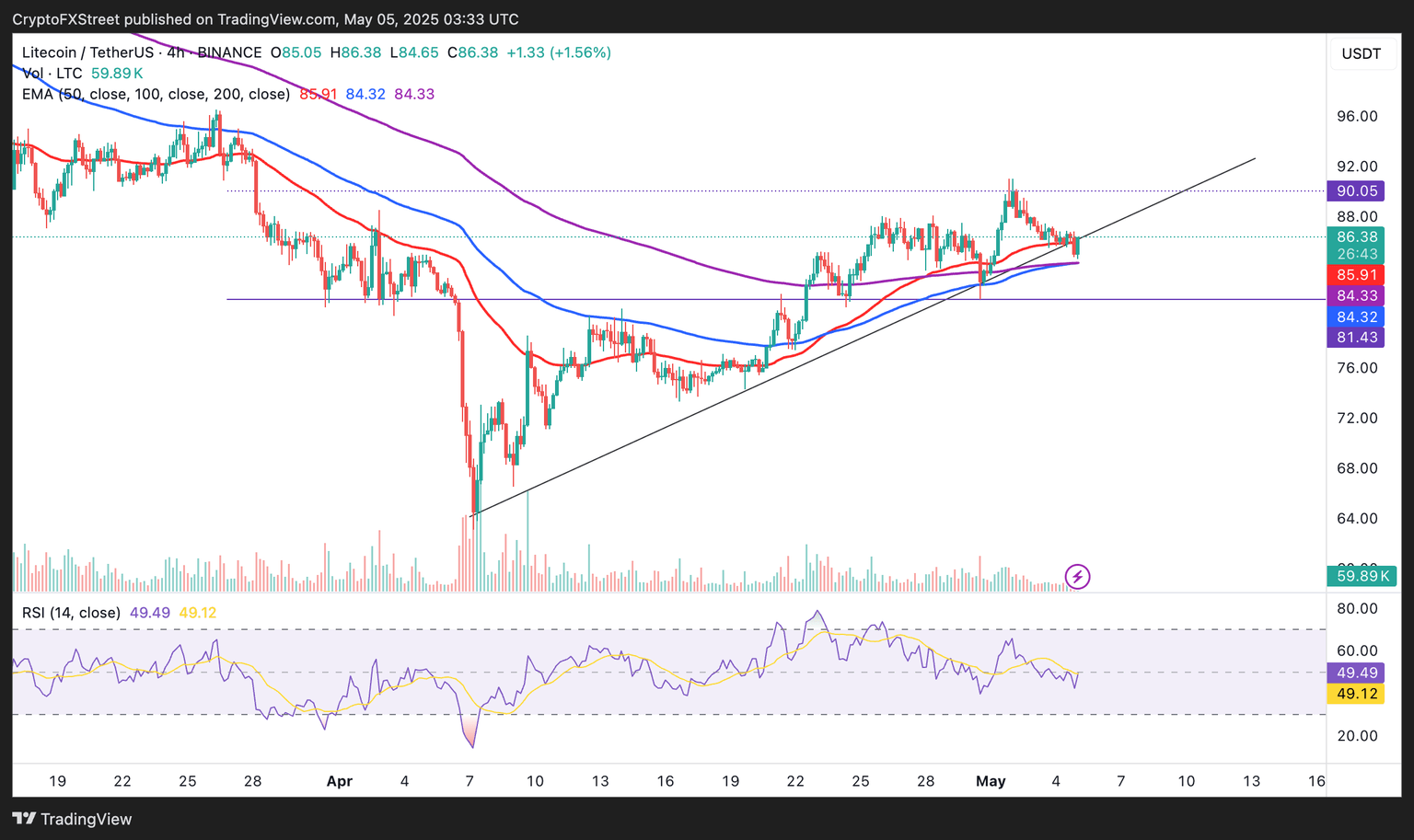Click the purple 84.33 EMA price tag
Screen dimensions: 1414x840
1356,295
